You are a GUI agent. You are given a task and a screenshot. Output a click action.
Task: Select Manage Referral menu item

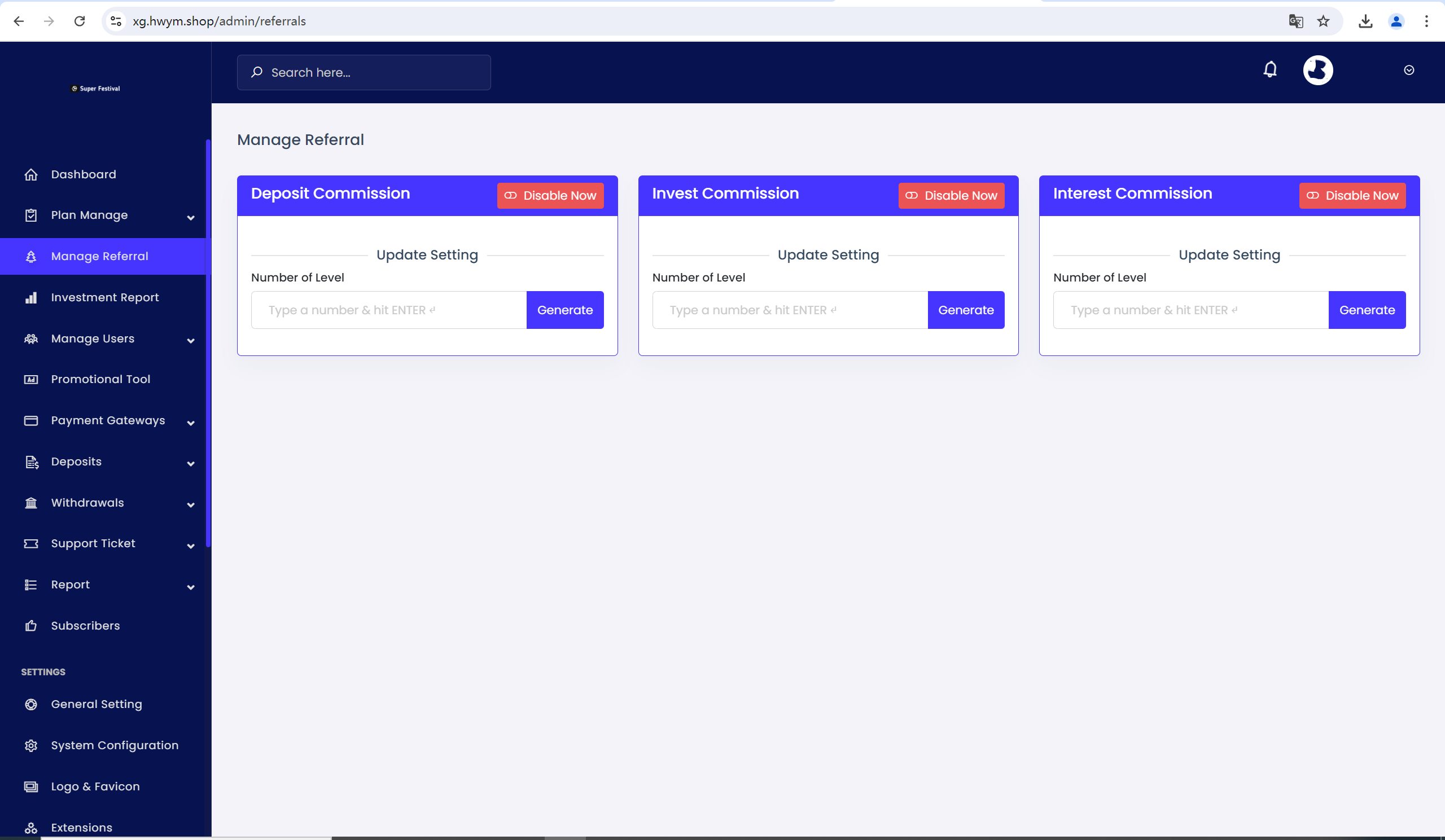pos(99,256)
